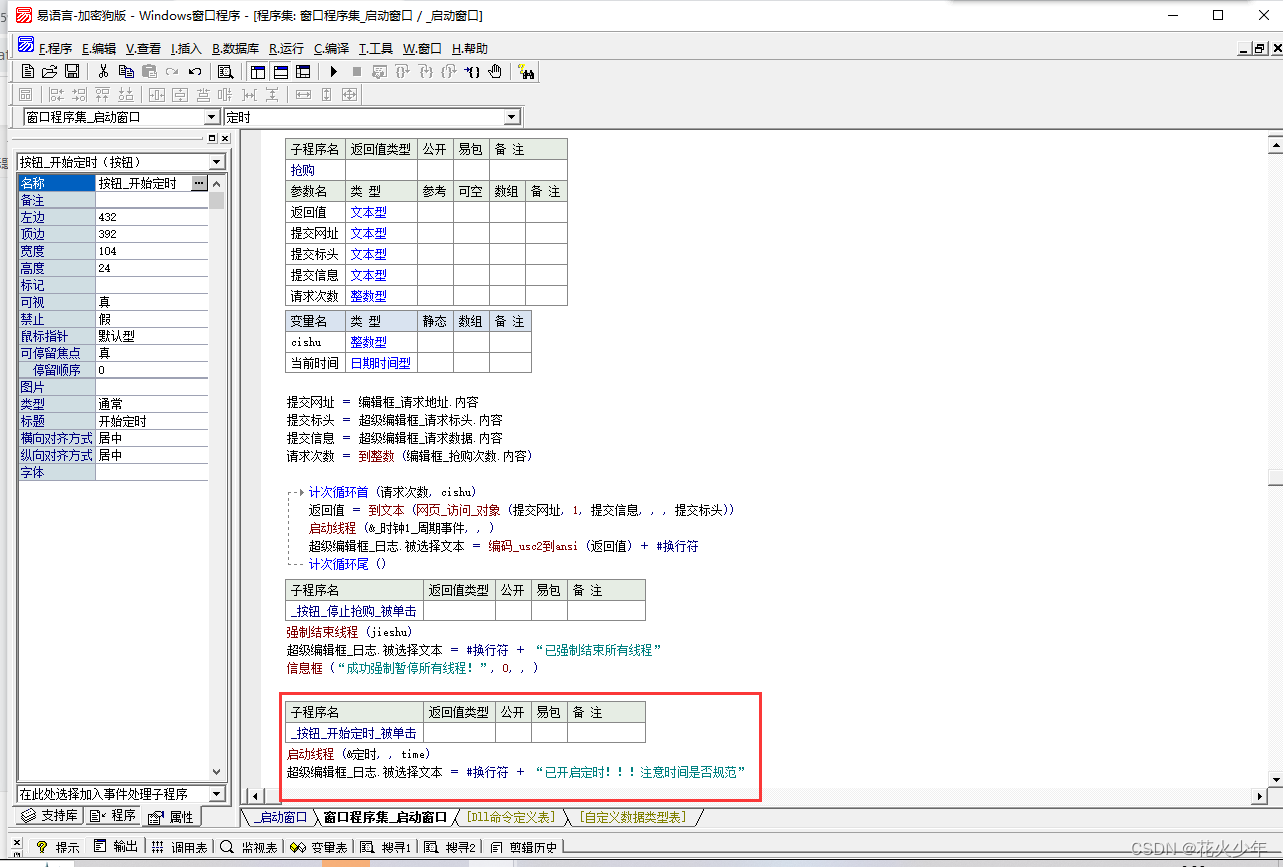The height and width of the screenshot is (867, 1283).
Task: Toggle the combined panel view button
Action: (x=303, y=71)
